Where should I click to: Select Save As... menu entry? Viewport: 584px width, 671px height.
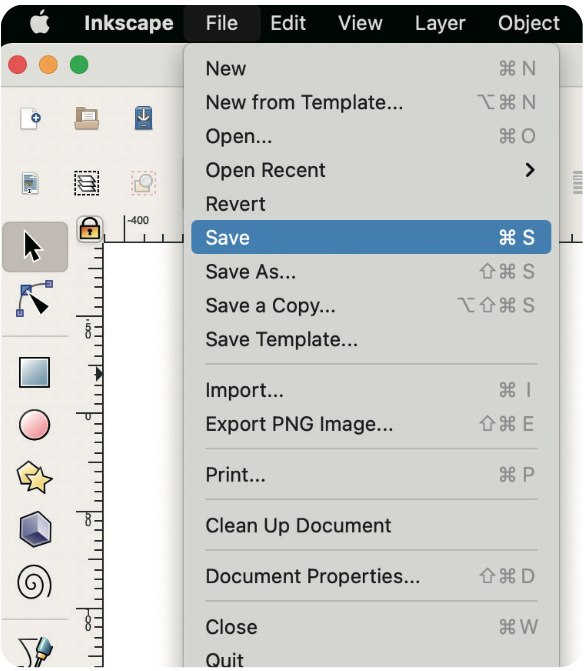pyautogui.click(x=371, y=271)
